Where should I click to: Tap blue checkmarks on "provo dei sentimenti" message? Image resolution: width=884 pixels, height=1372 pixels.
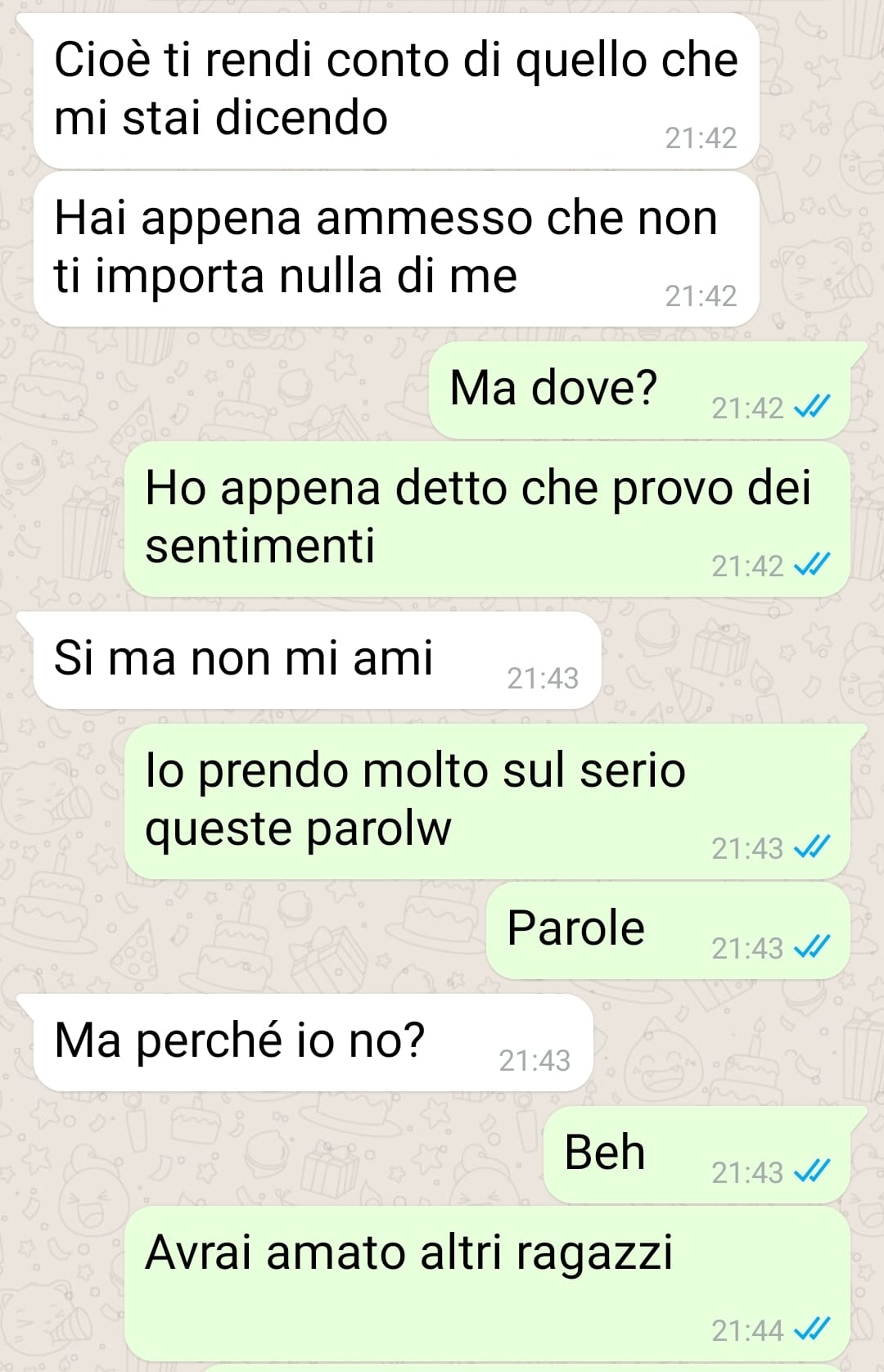tap(812, 564)
